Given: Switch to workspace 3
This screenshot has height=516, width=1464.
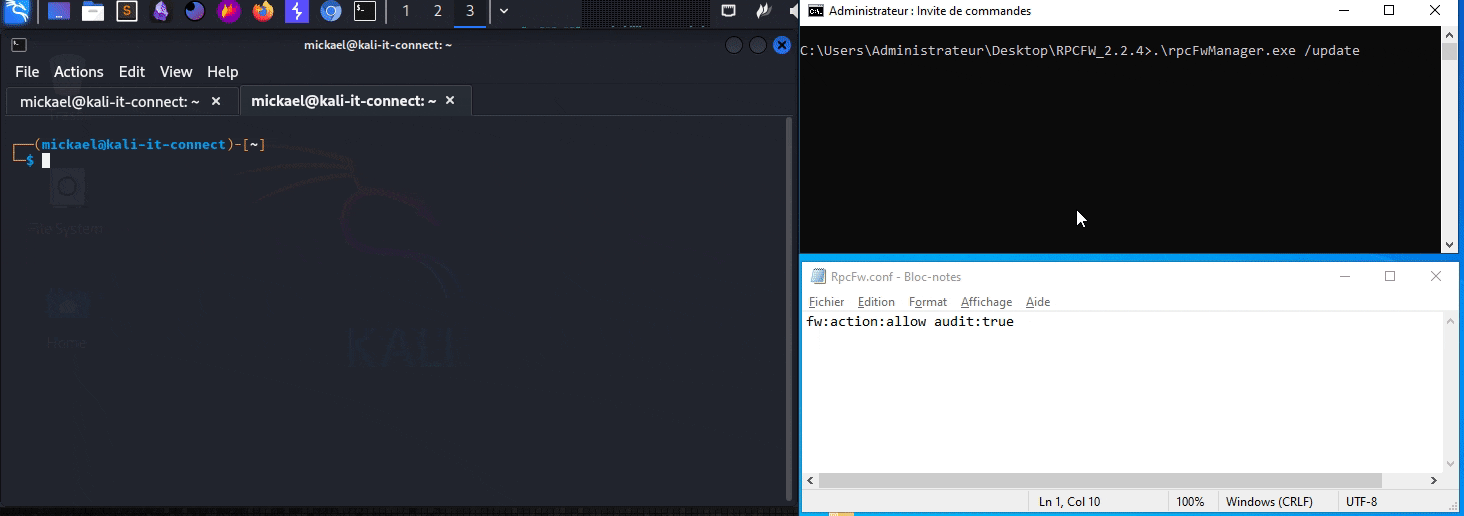Looking at the screenshot, I should [x=470, y=12].
